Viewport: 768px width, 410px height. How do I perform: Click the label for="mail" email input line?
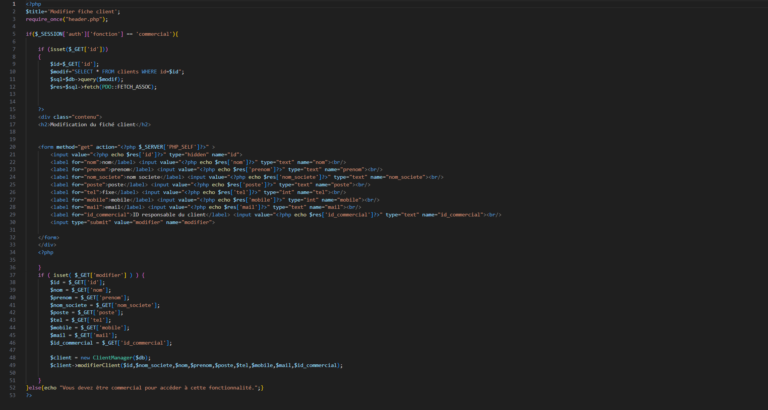click(206, 207)
